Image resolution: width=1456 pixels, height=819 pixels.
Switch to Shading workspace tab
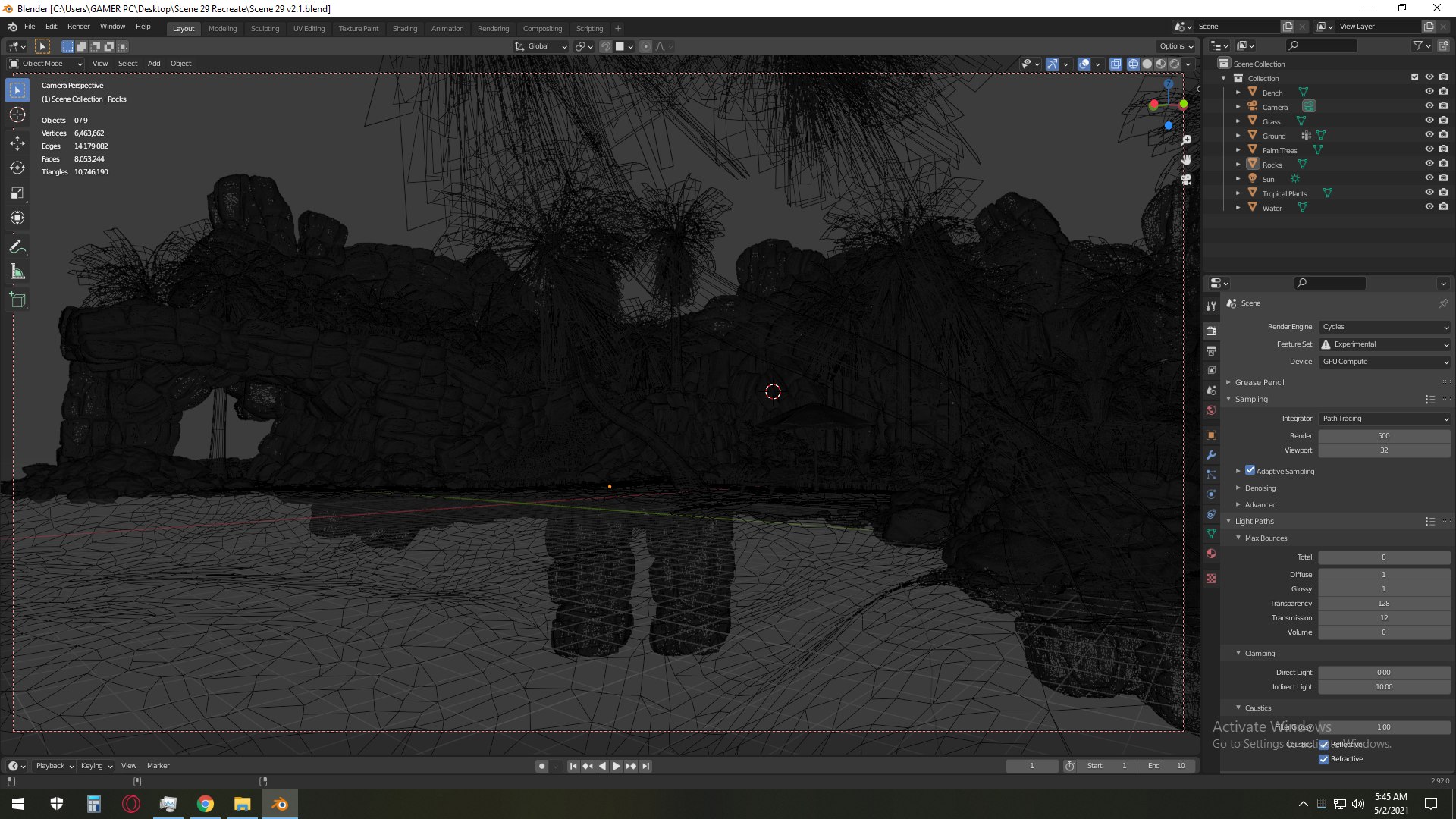coord(405,29)
